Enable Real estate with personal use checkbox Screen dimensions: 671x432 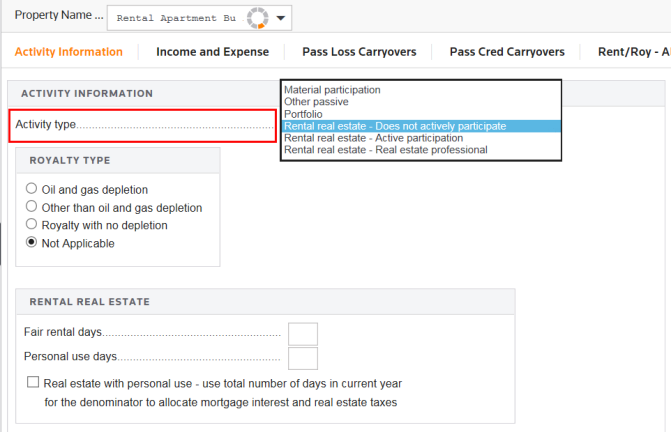point(34,383)
